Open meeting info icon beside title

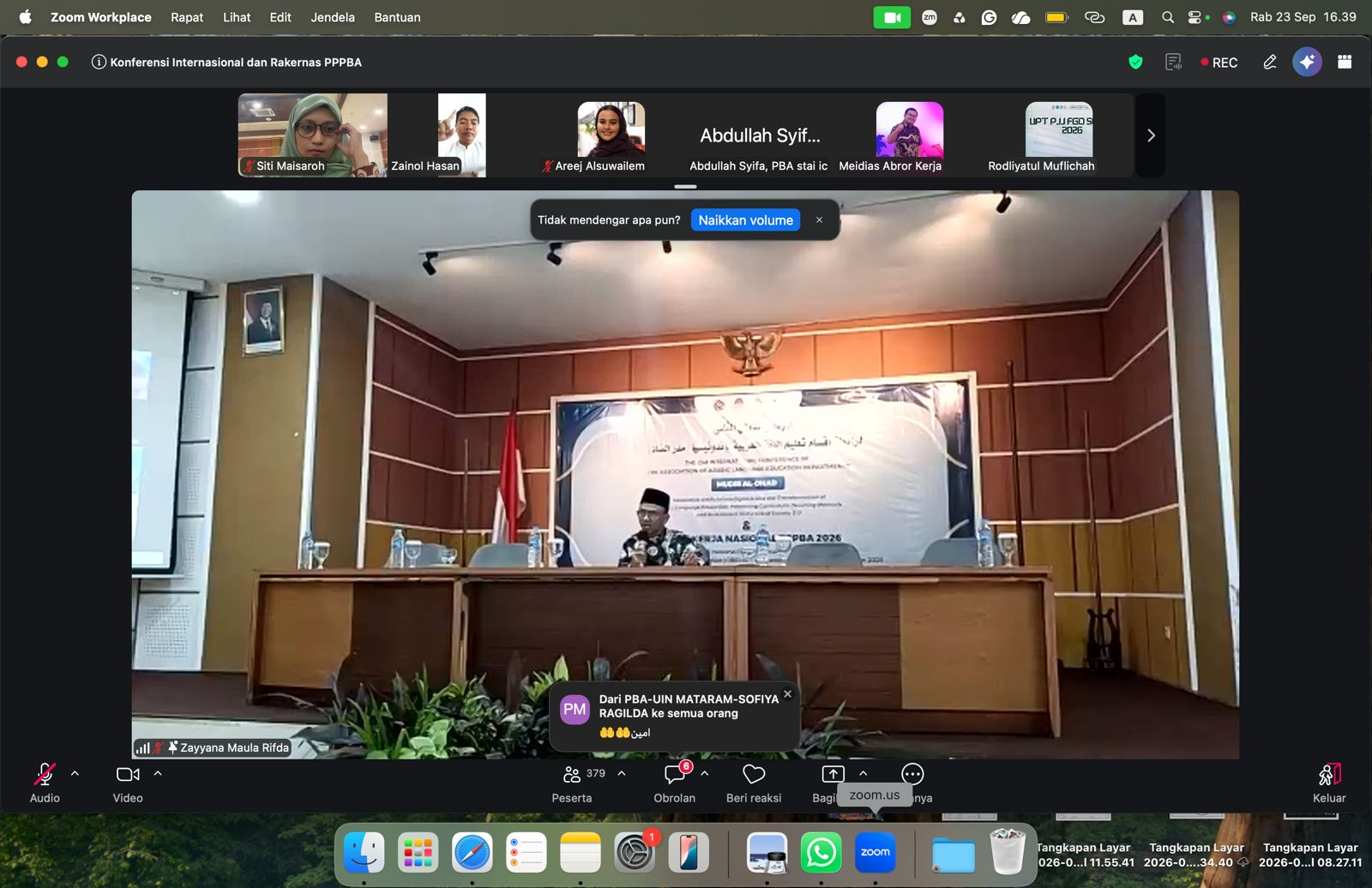(99, 62)
